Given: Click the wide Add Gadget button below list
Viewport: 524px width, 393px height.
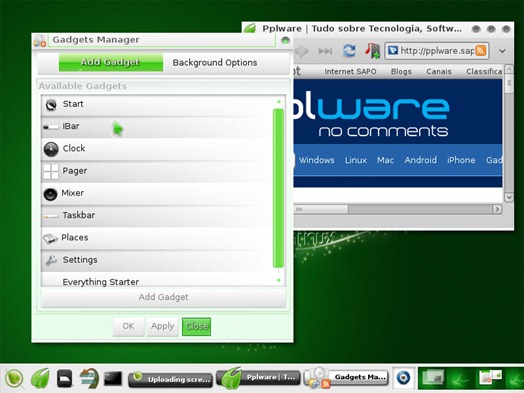Looking at the screenshot, I should point(163,297).
